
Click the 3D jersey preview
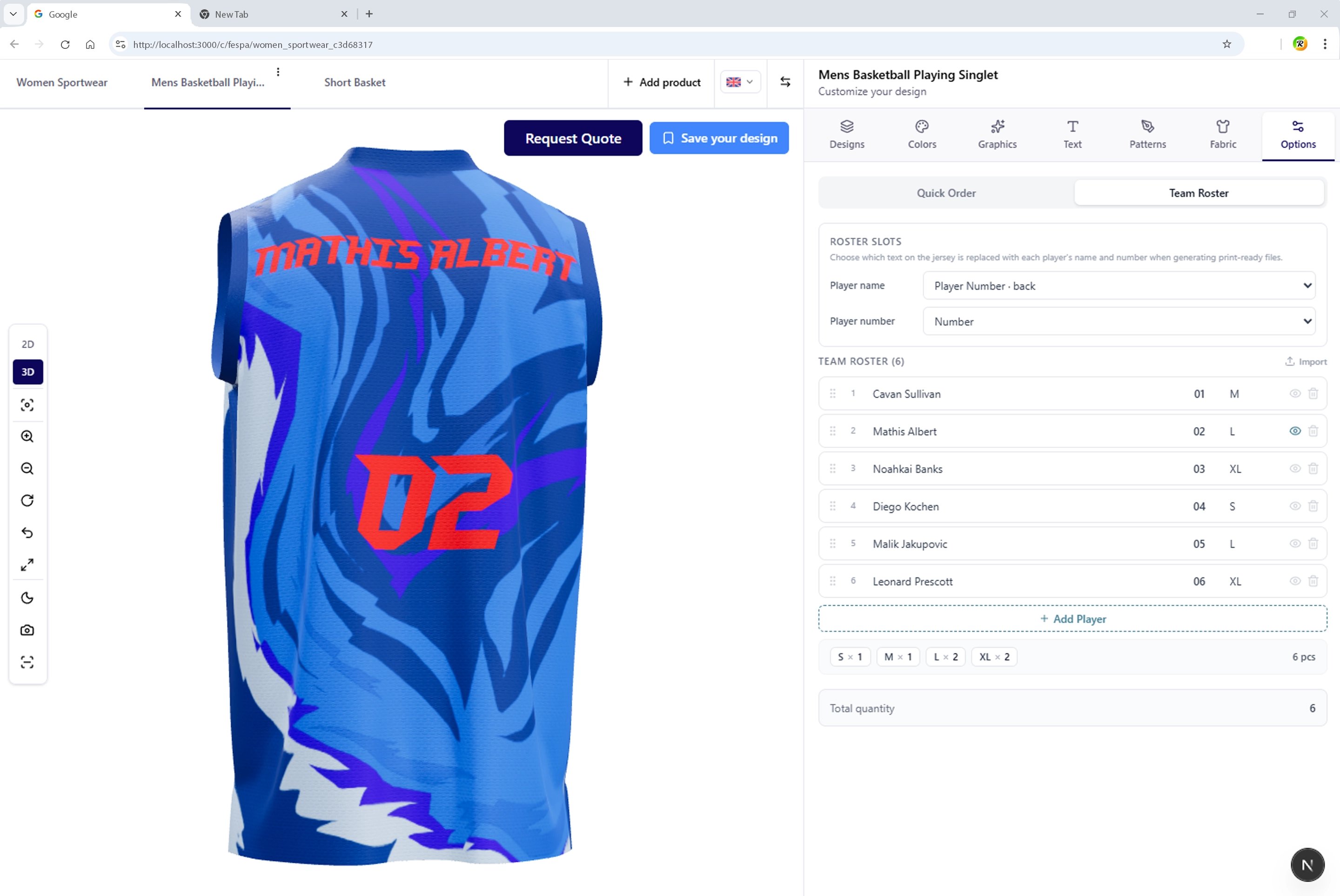(407, 506)
